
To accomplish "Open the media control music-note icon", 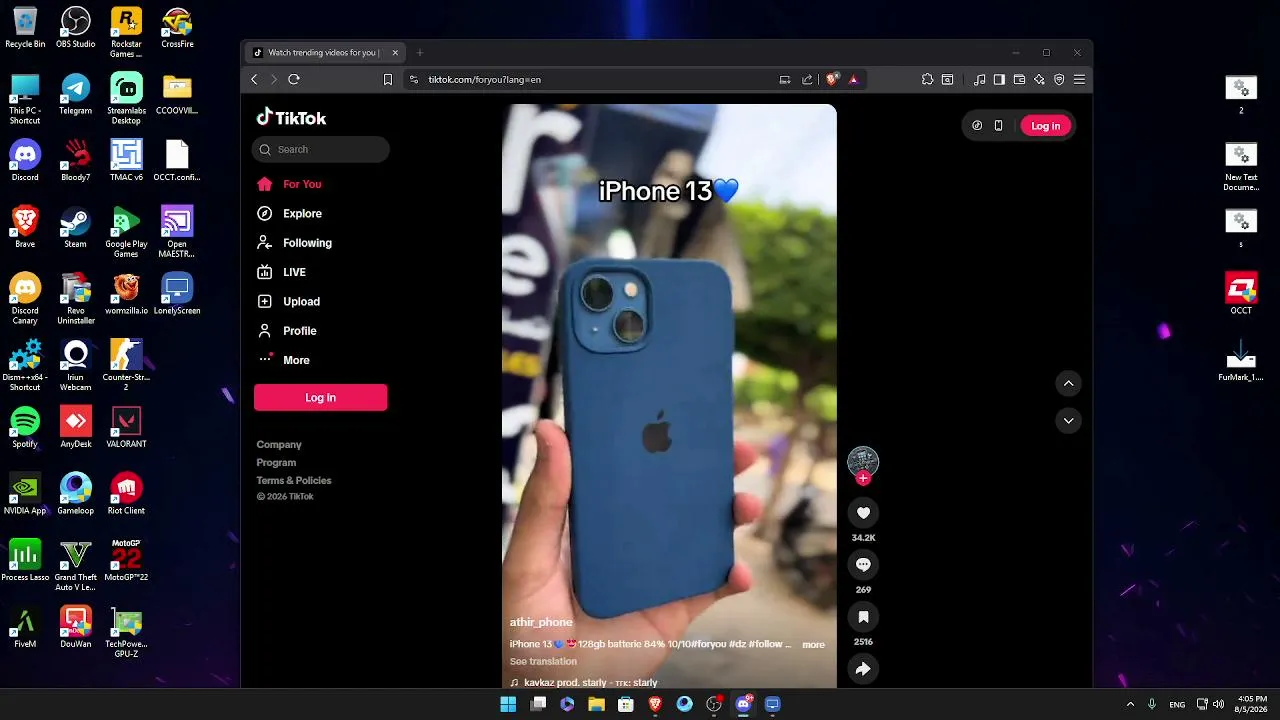I will click(x=980, y=79).
